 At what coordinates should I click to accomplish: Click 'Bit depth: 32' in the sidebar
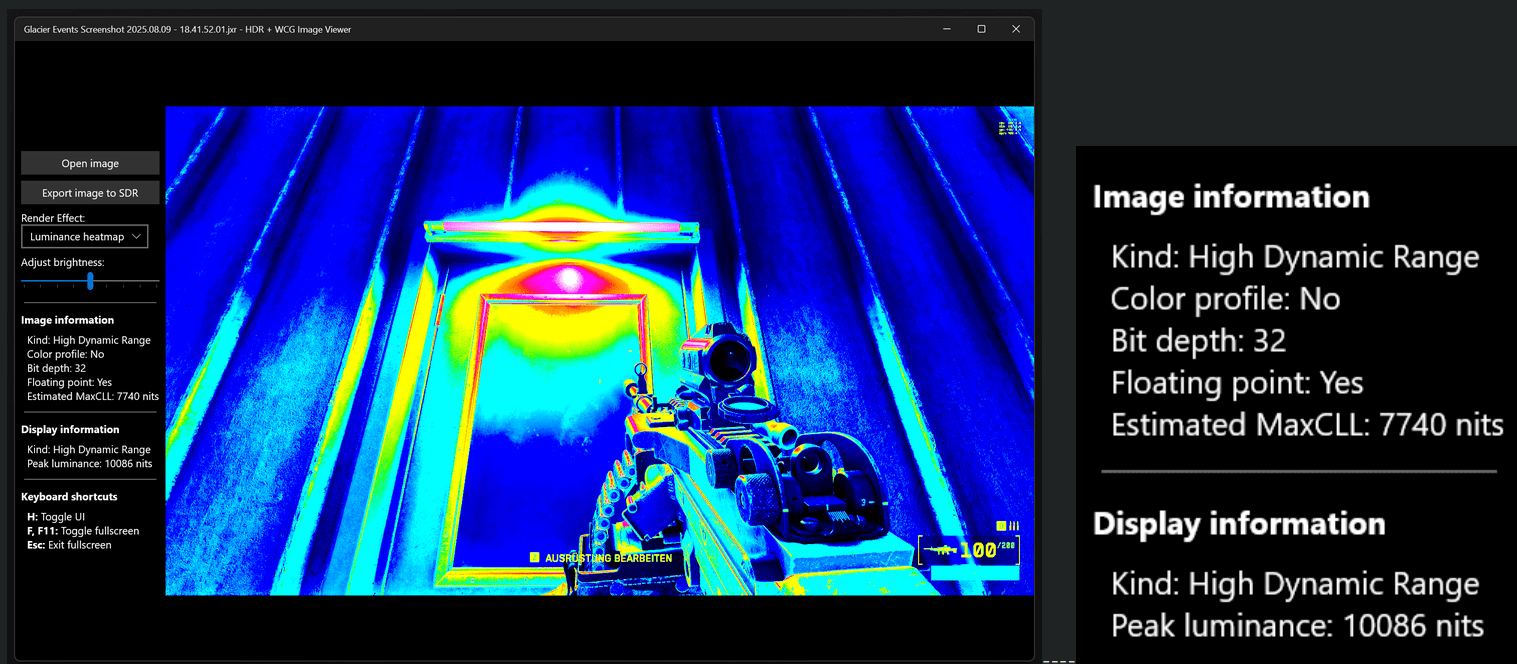pos(56,368)
